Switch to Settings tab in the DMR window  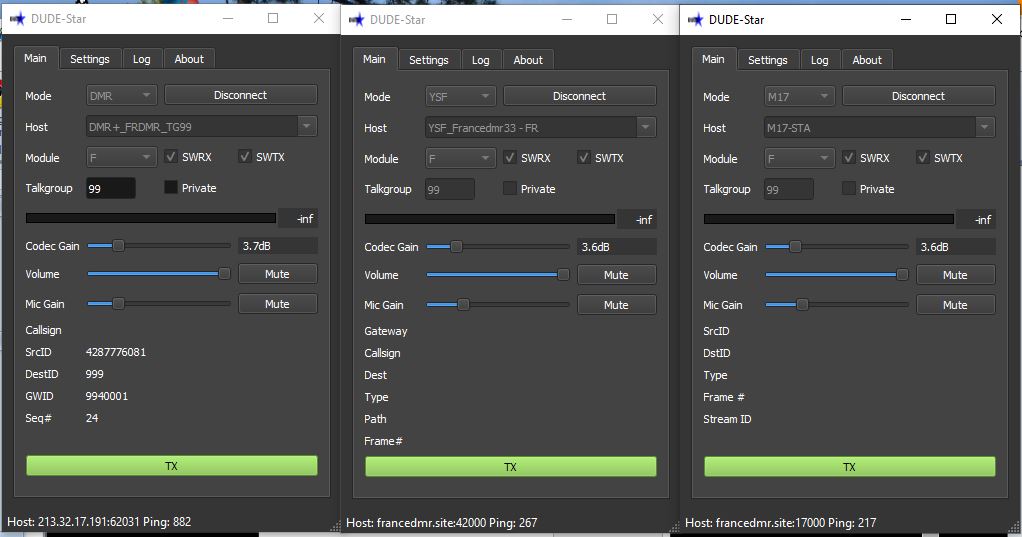90,59
